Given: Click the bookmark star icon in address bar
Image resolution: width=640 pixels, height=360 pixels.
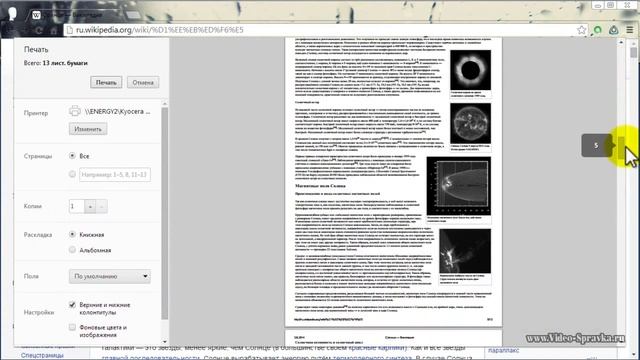Looking at the screenshot, I should pyautogui.click(x=581, y=30).
